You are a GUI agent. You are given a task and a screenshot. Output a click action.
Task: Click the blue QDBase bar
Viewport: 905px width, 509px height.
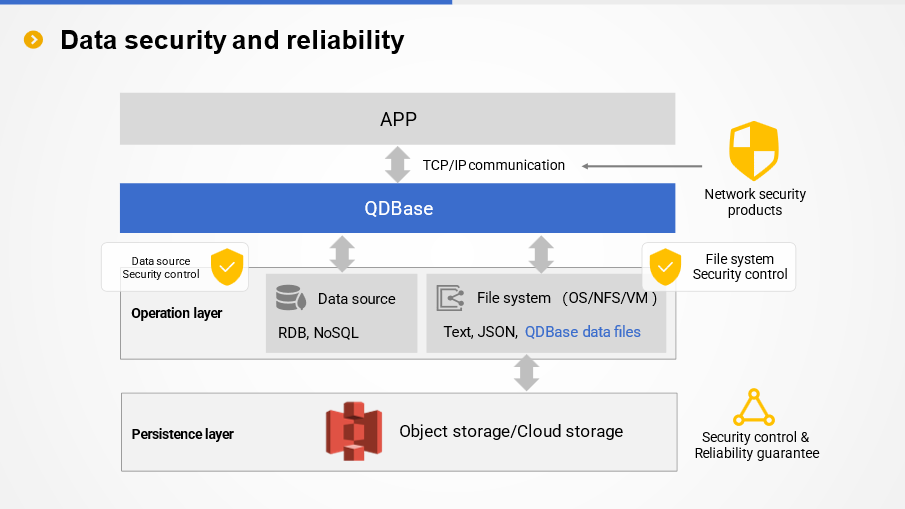coord(397,208)
